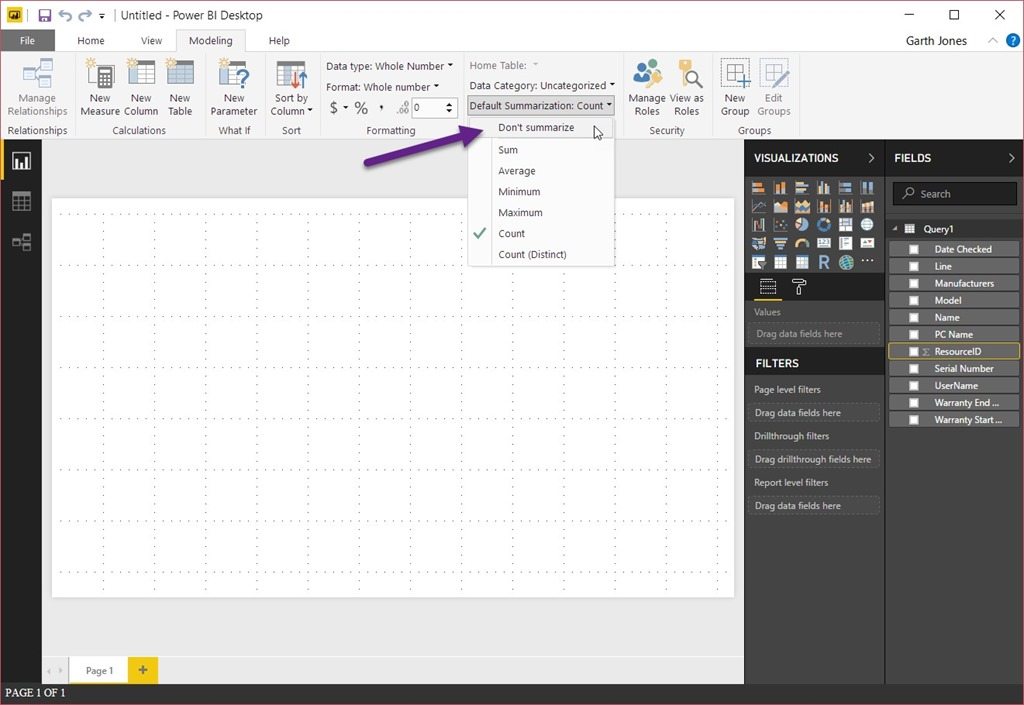Collapse the Visualizations pane chevron

[x=871, y=158]
